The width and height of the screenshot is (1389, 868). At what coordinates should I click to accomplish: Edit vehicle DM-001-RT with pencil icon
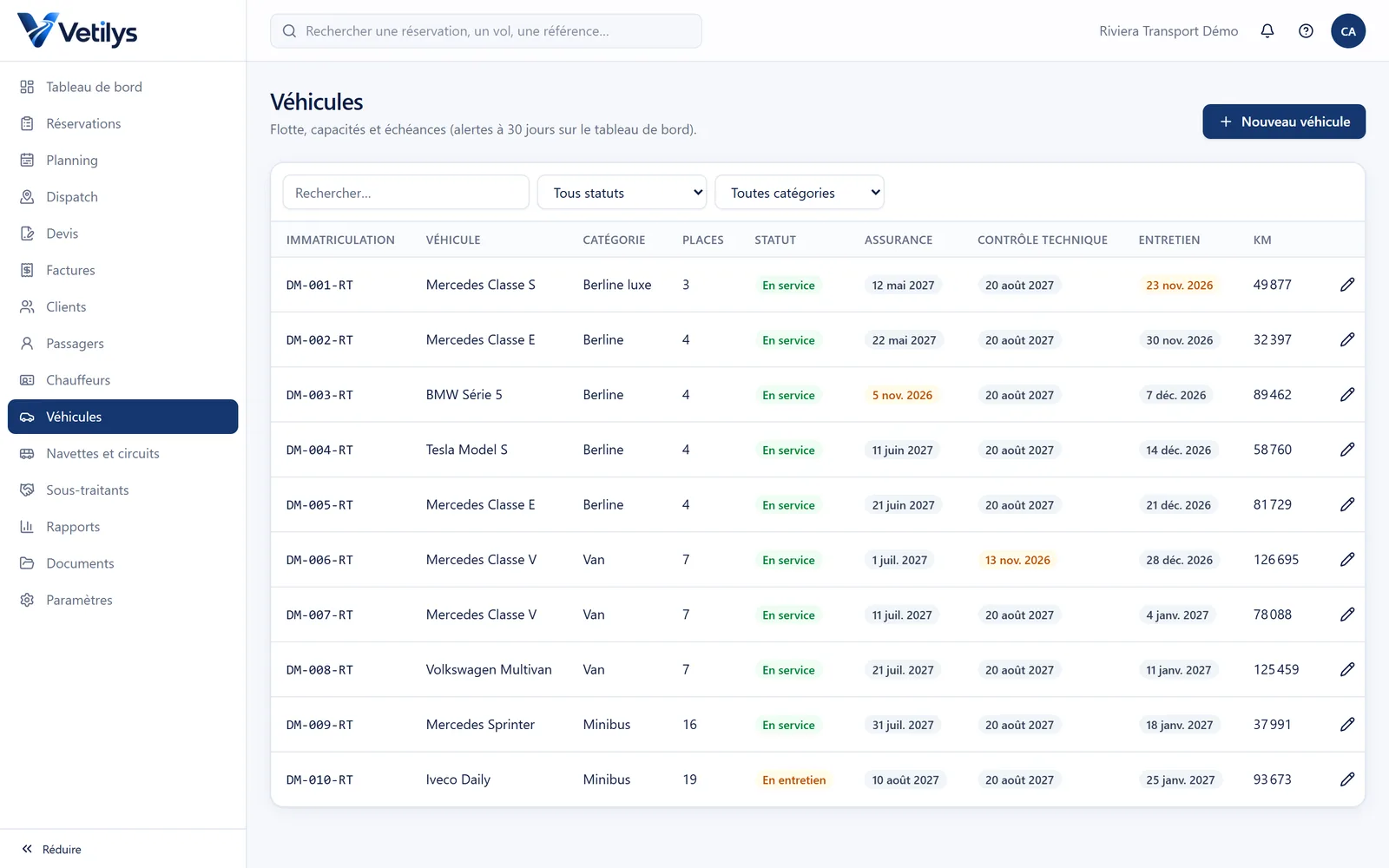tap(1347, 285)
